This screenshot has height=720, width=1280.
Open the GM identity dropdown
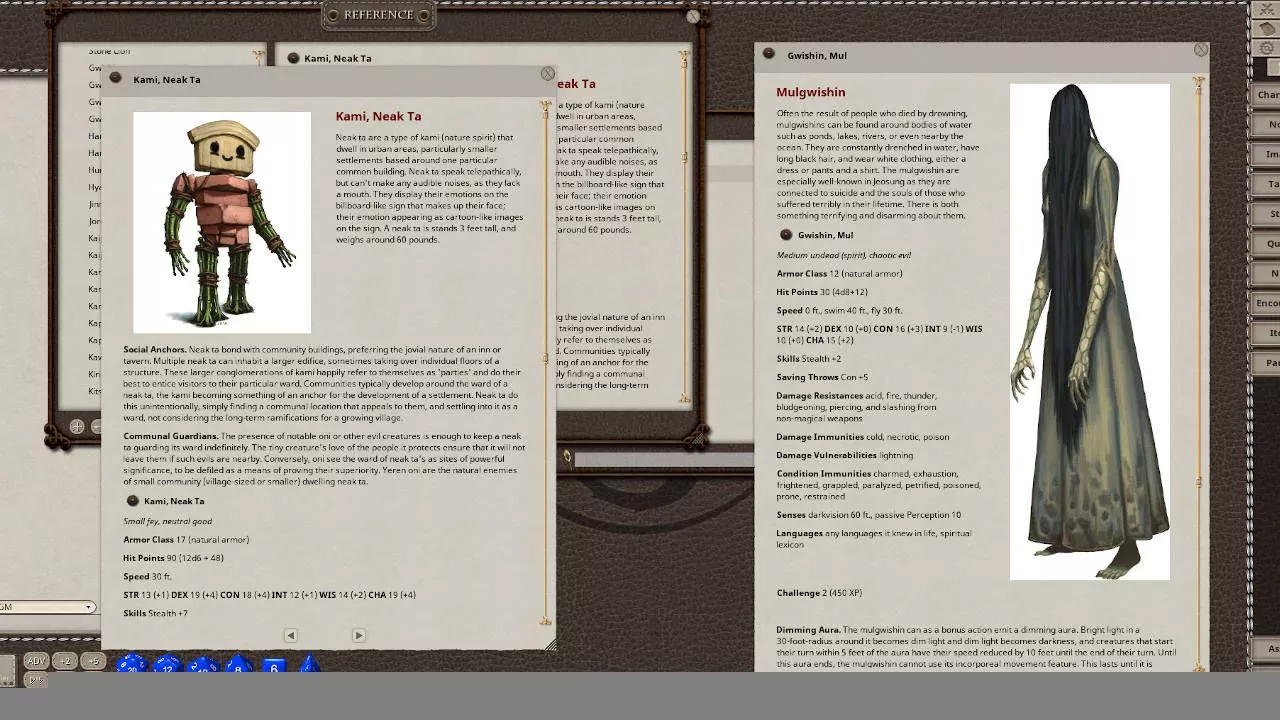46,607
